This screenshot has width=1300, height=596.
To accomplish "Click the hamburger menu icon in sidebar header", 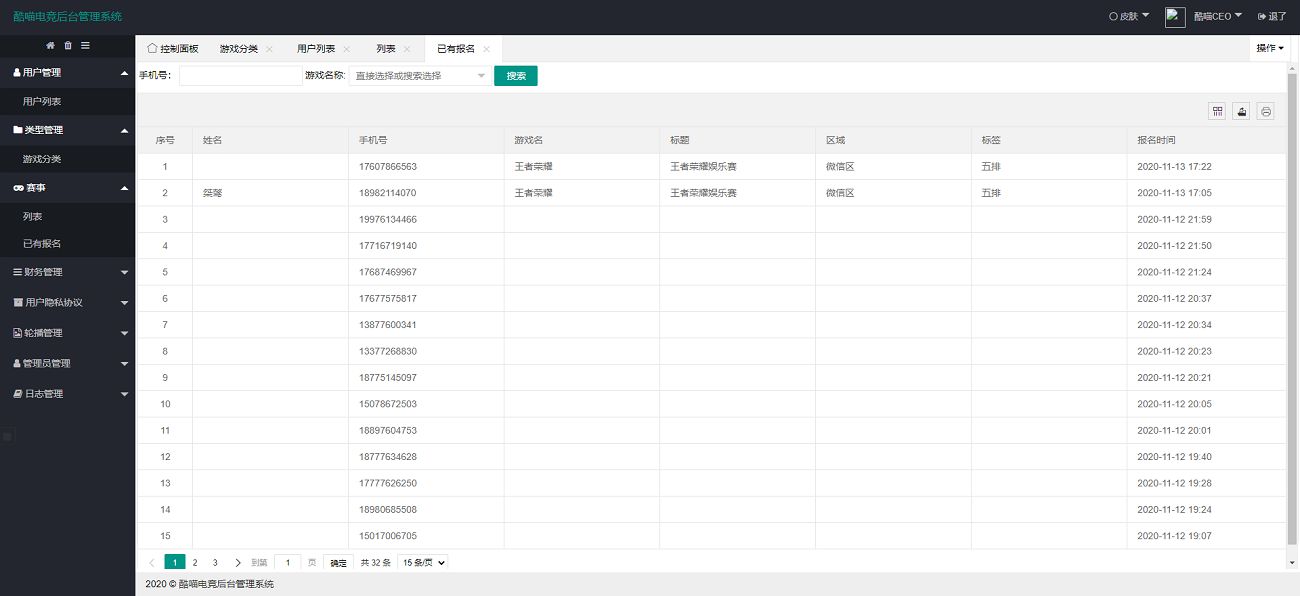I will [85, 46].
